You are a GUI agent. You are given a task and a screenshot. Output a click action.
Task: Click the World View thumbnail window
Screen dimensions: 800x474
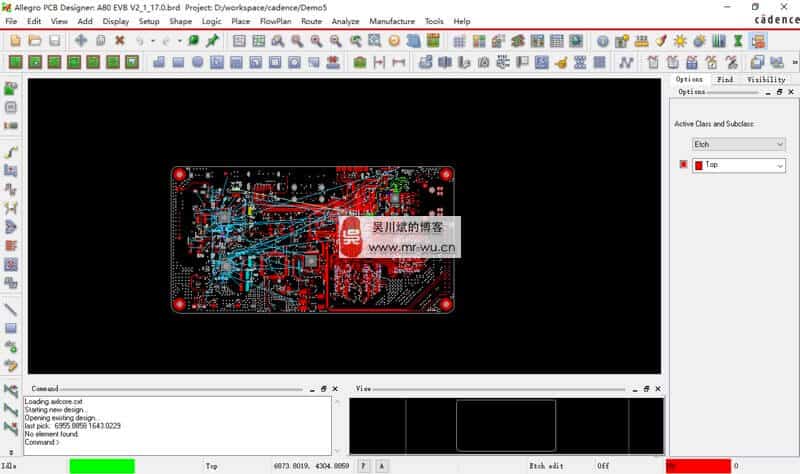point(505,425)
